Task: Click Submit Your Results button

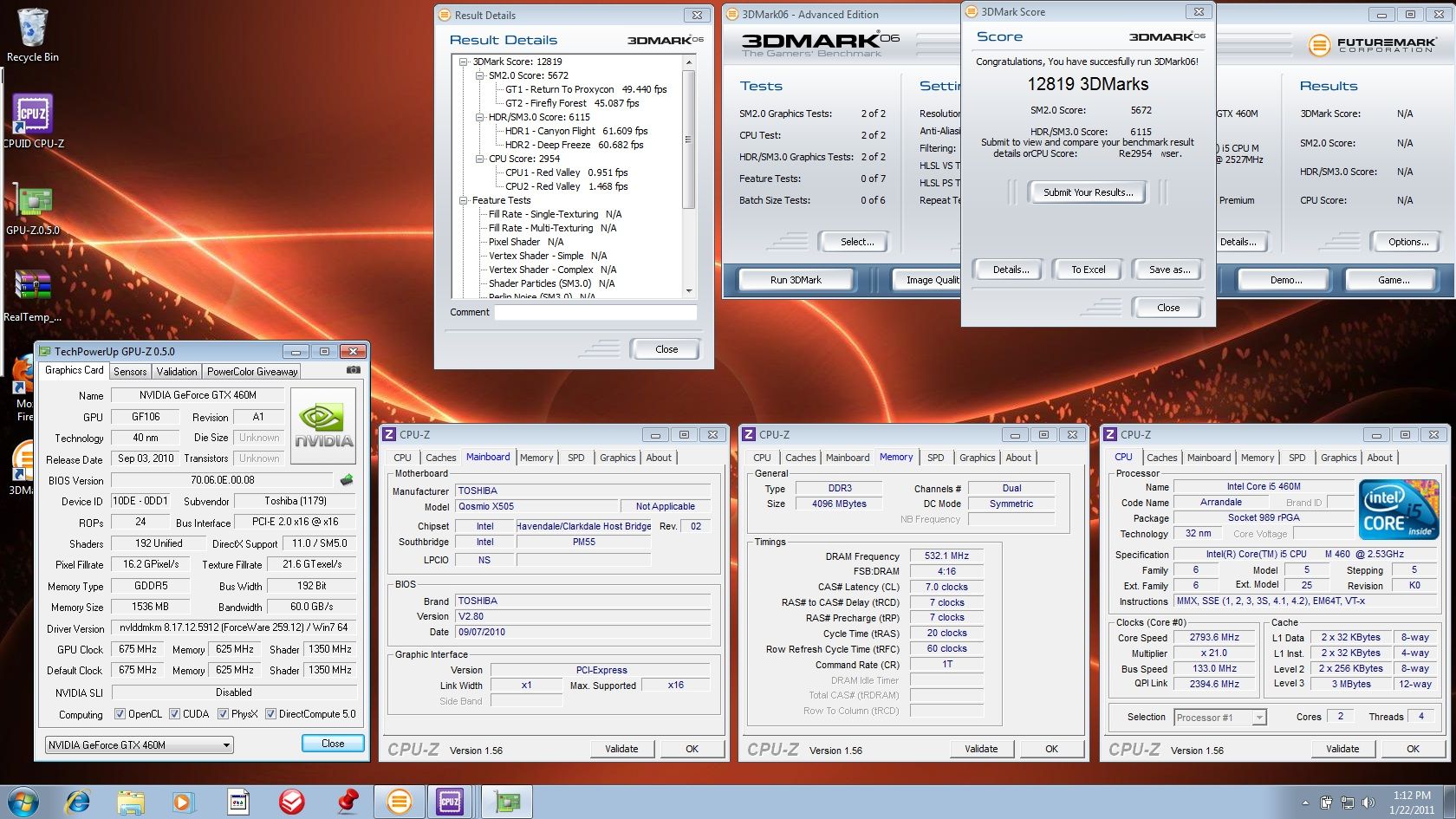Action: [1088, 192]
